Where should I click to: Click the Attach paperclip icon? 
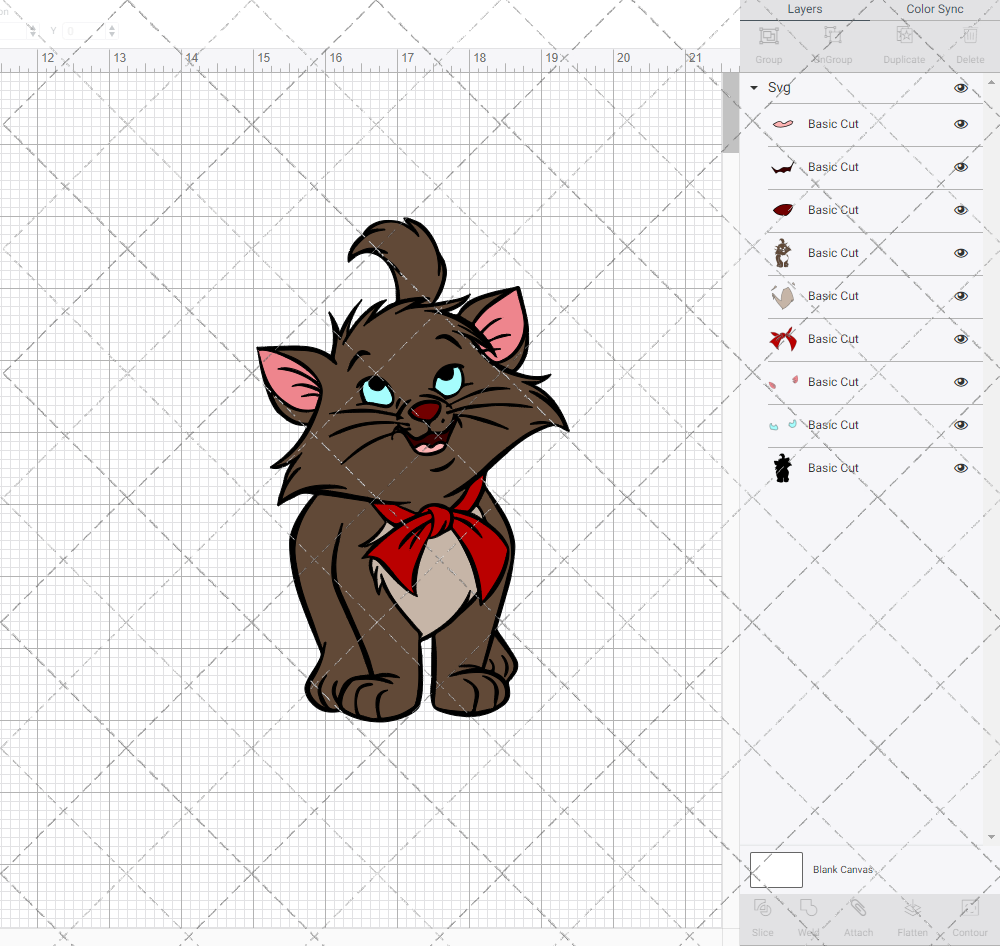point(858,908)
